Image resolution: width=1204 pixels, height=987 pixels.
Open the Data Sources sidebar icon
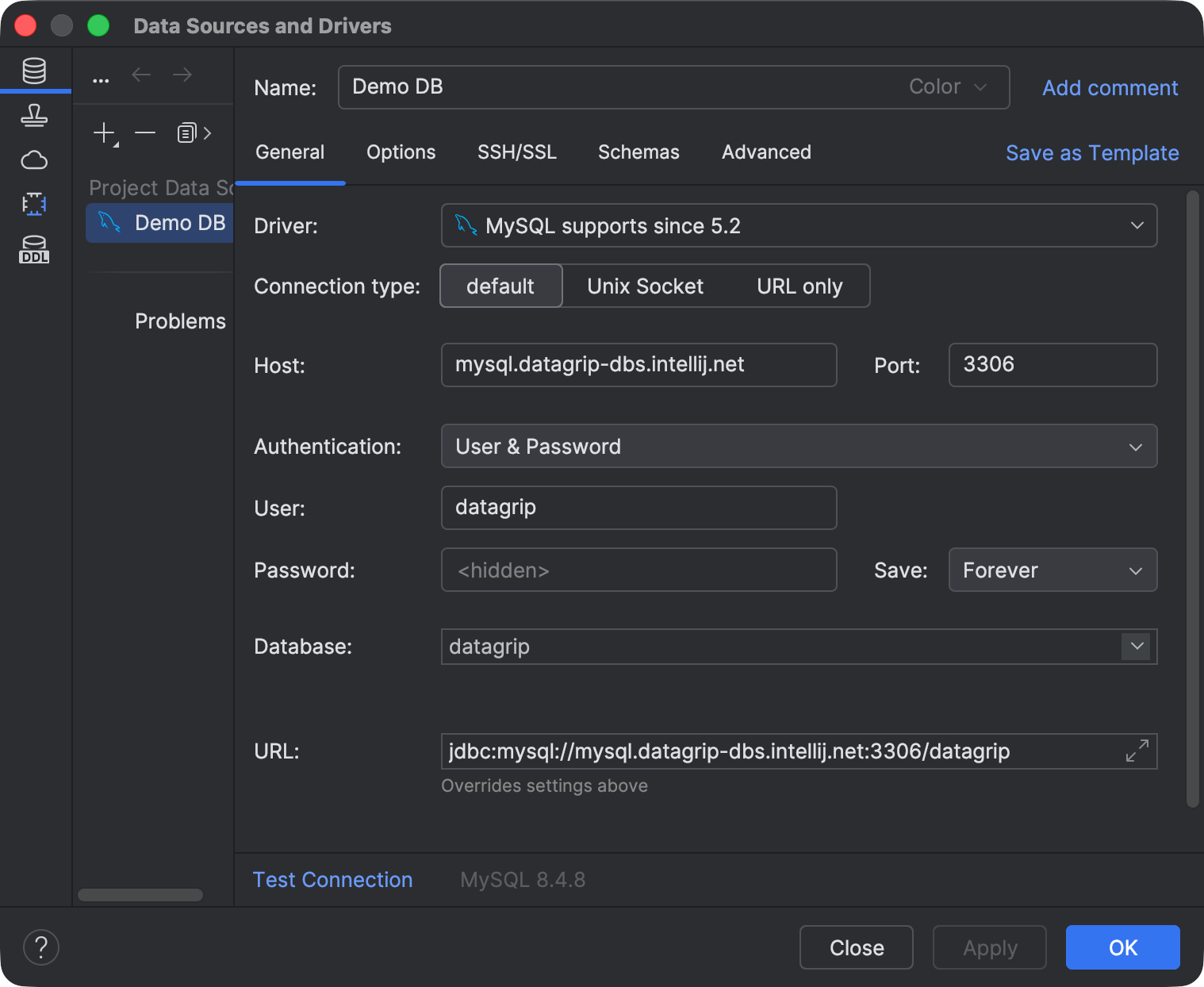tap(34, 71)
